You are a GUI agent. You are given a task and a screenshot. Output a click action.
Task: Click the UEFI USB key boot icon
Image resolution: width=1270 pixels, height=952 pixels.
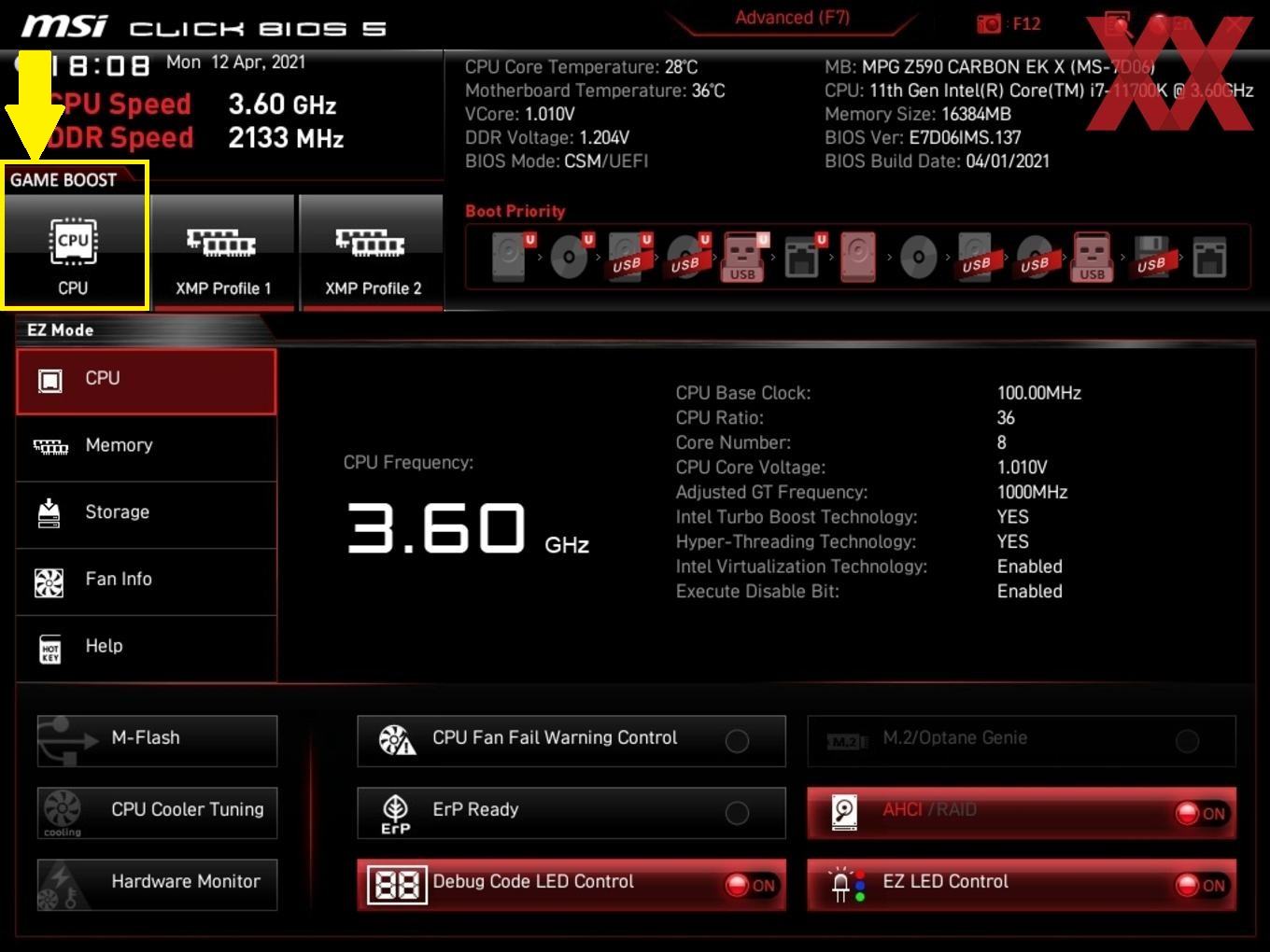[x=744, y=257]
